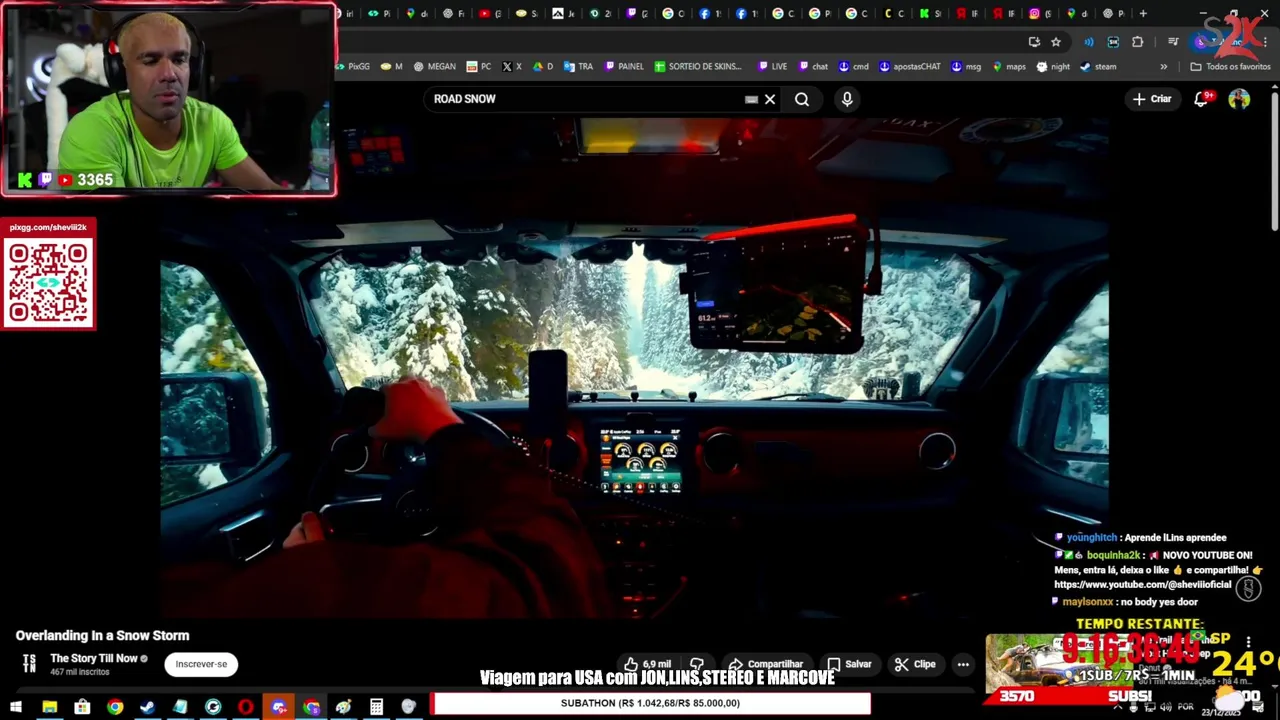The image size is (1280, 720).
Task: Open Steam from the taskbar
Action: click(x=148, y=707)
